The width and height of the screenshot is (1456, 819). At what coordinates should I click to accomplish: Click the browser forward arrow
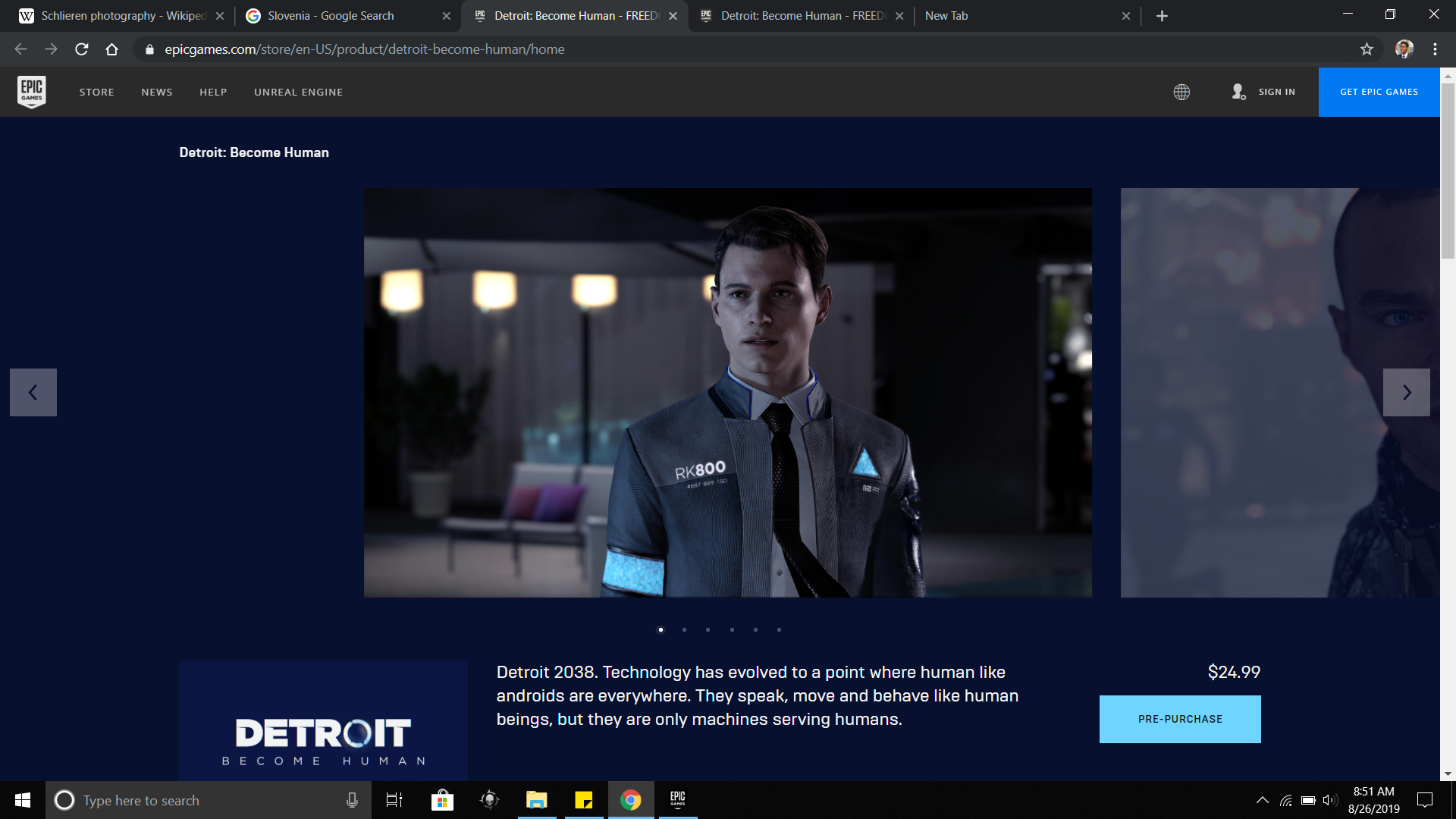click(51, 49)
